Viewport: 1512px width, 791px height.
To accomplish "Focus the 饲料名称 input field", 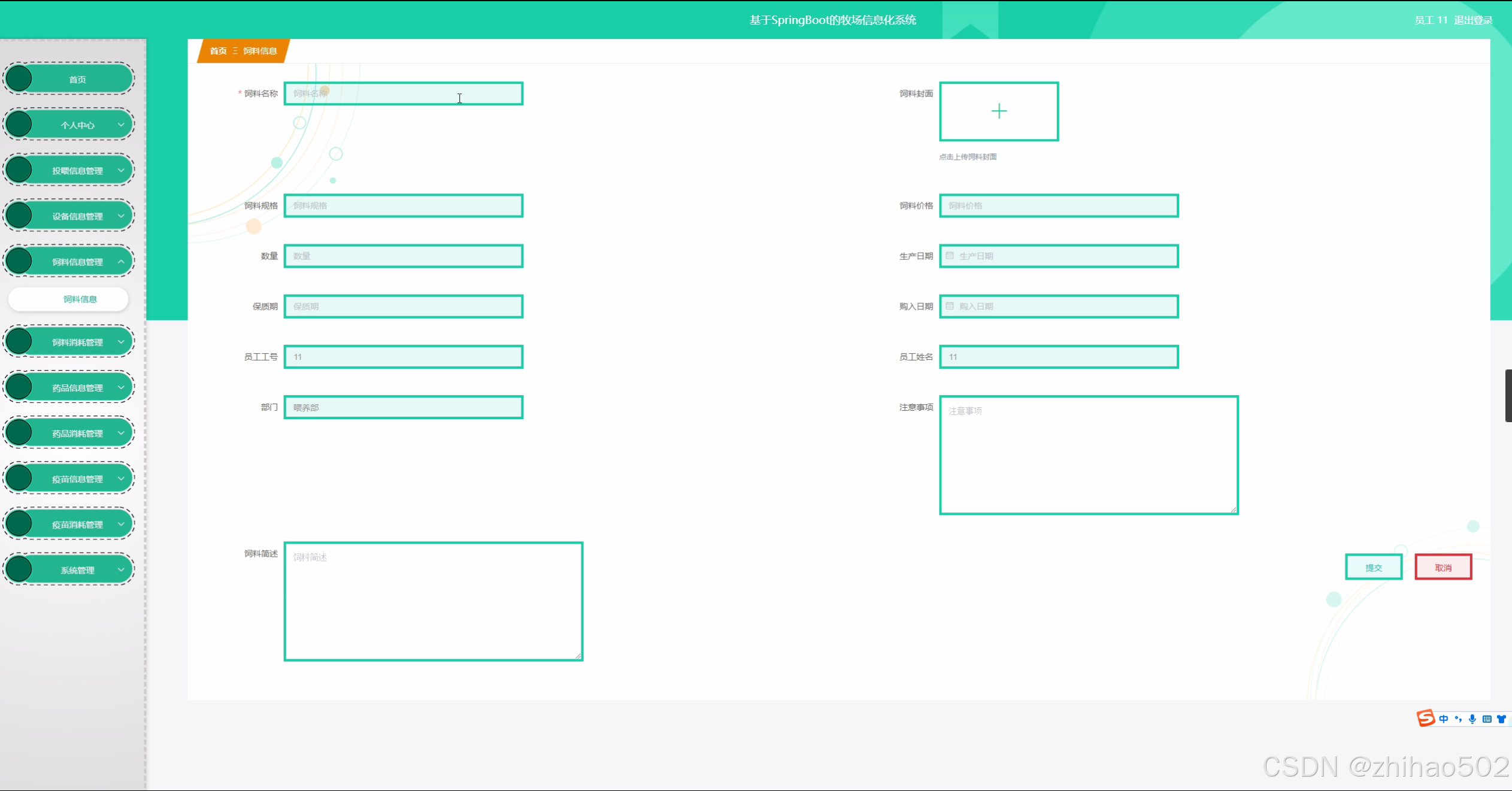I will click(x=404, y=93).
